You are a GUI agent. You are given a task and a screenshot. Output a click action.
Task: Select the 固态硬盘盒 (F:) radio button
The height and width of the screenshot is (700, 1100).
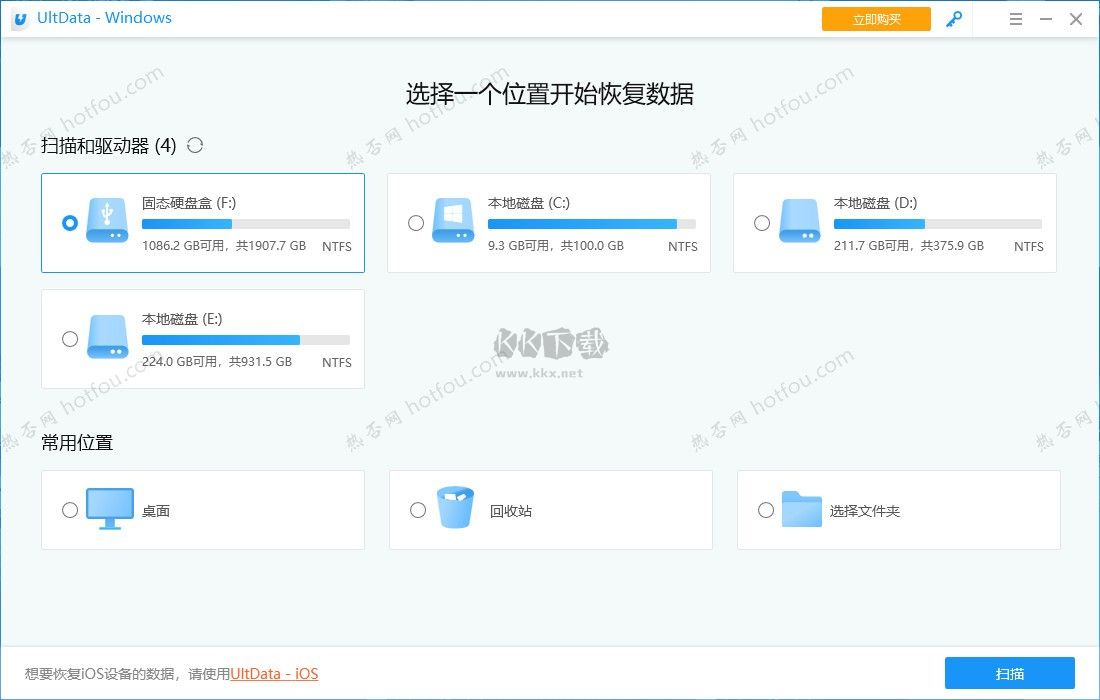point(70,223)
